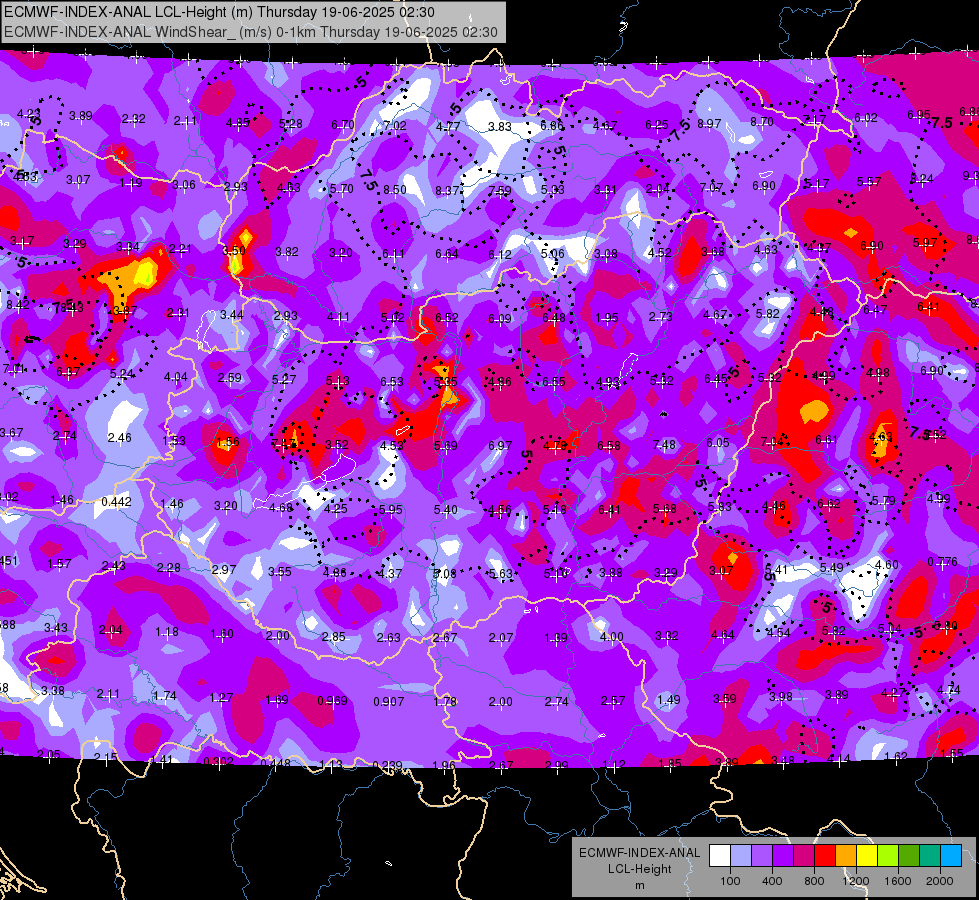Click the legend label 'ECMWF-INDEX-ANAL'
Viewport: 979px width, 900px height.
tap(639, 853)
